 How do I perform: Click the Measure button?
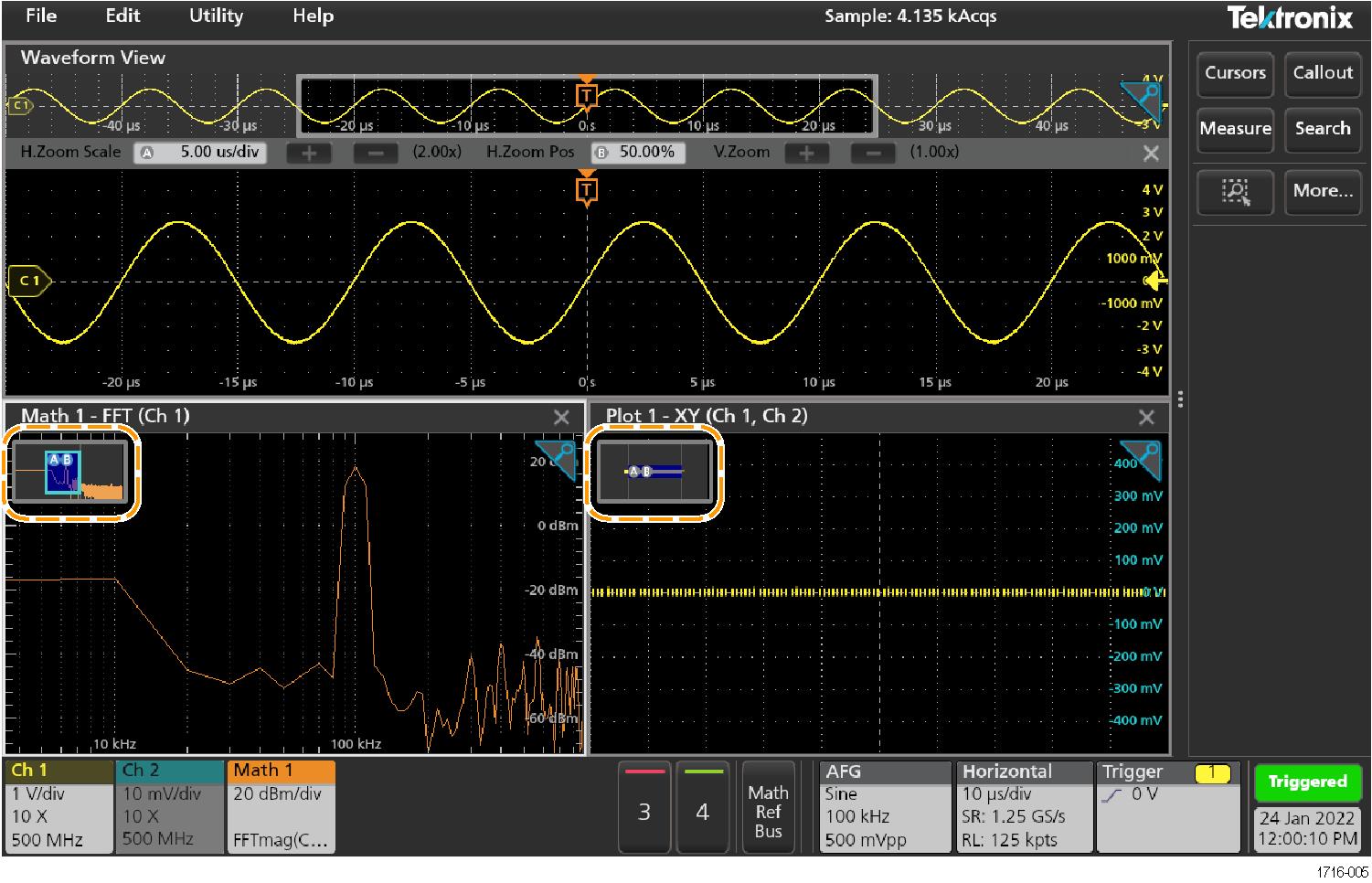[1235, 129]
